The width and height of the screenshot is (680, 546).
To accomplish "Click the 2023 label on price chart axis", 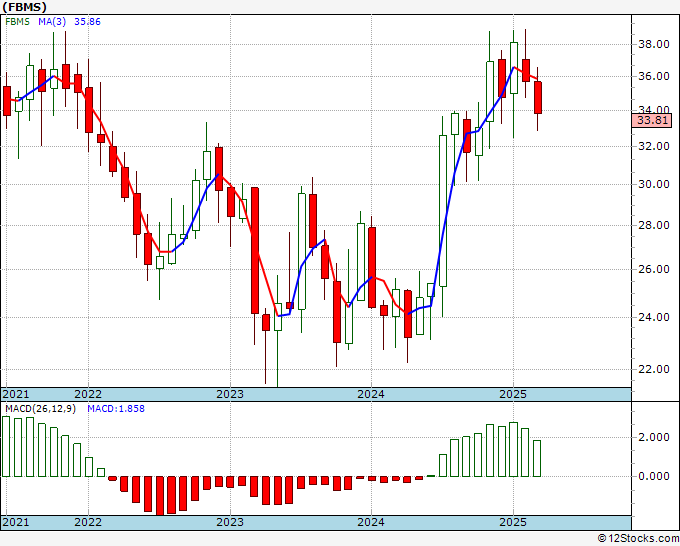I will tap(230, 394).
